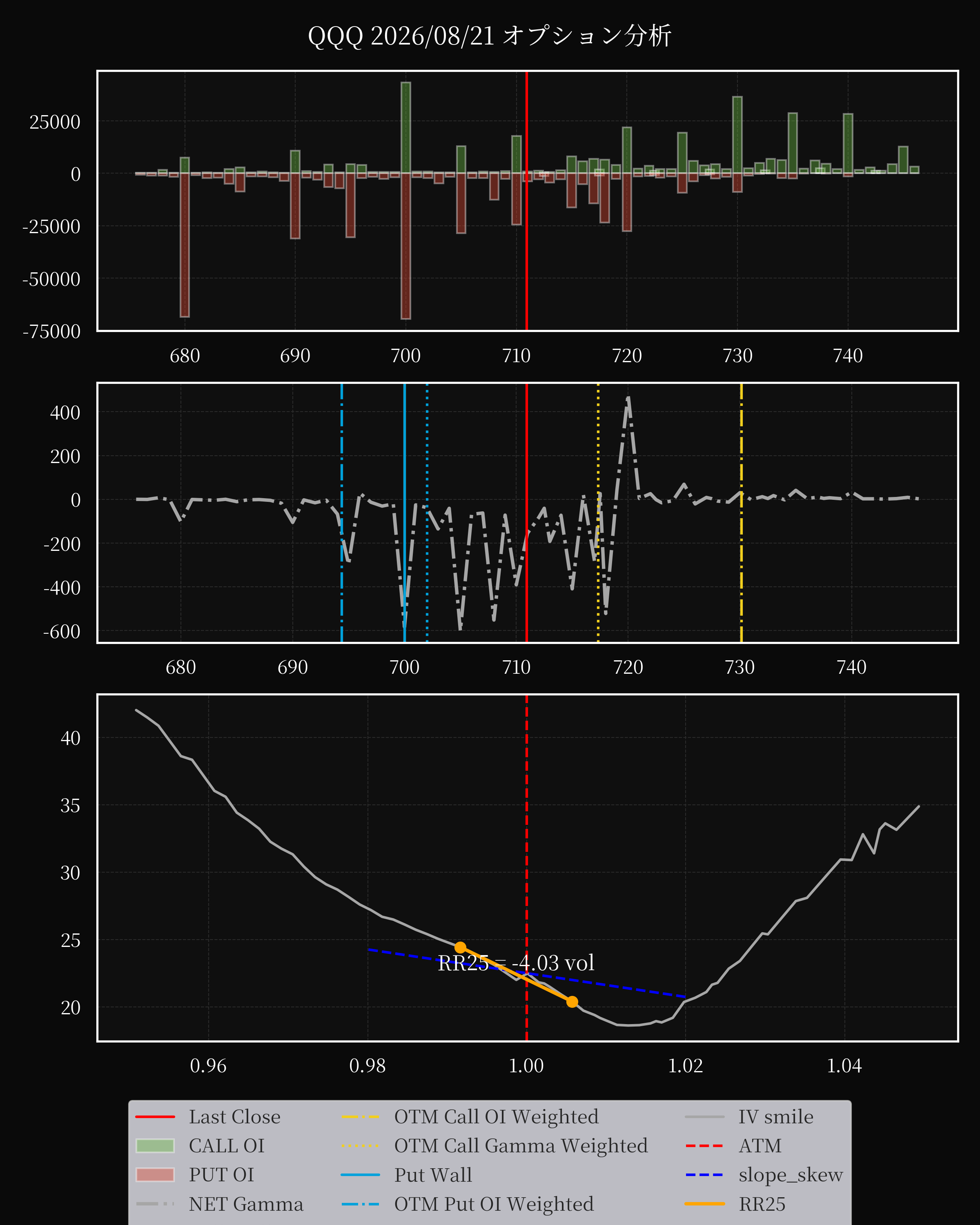Click the "1.02" x-axis tick label
Image resolution: width=980 pixels, height=1225 pixels.
tap(685, 1065)
